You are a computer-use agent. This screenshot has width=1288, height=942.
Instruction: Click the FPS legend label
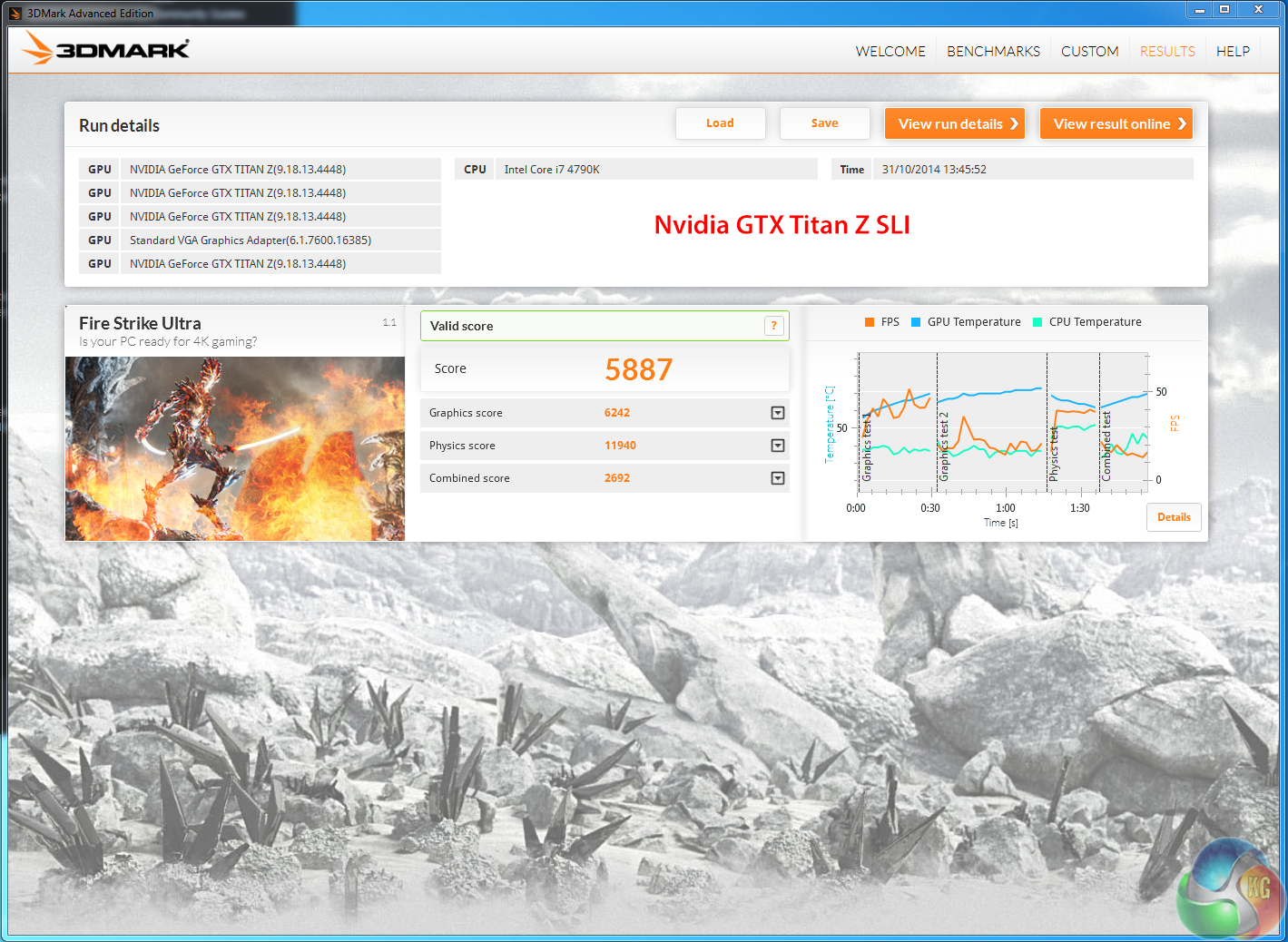(x=890, y=322)
